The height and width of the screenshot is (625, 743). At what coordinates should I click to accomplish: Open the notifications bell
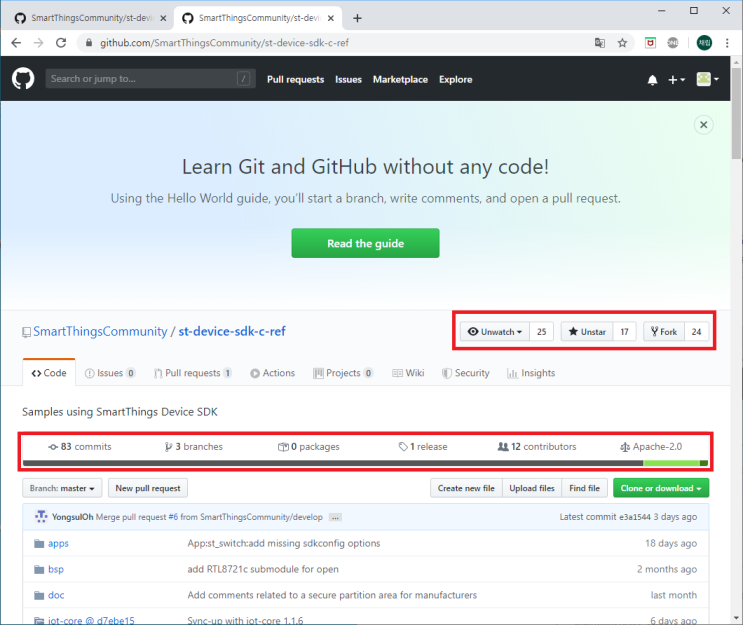click(653, 80)
